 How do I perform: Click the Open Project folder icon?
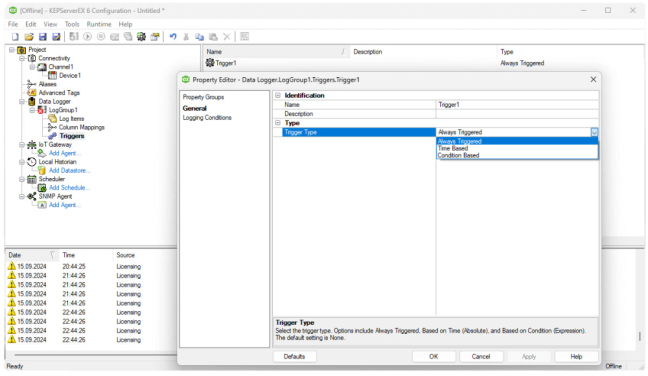[x=29, y=37]
